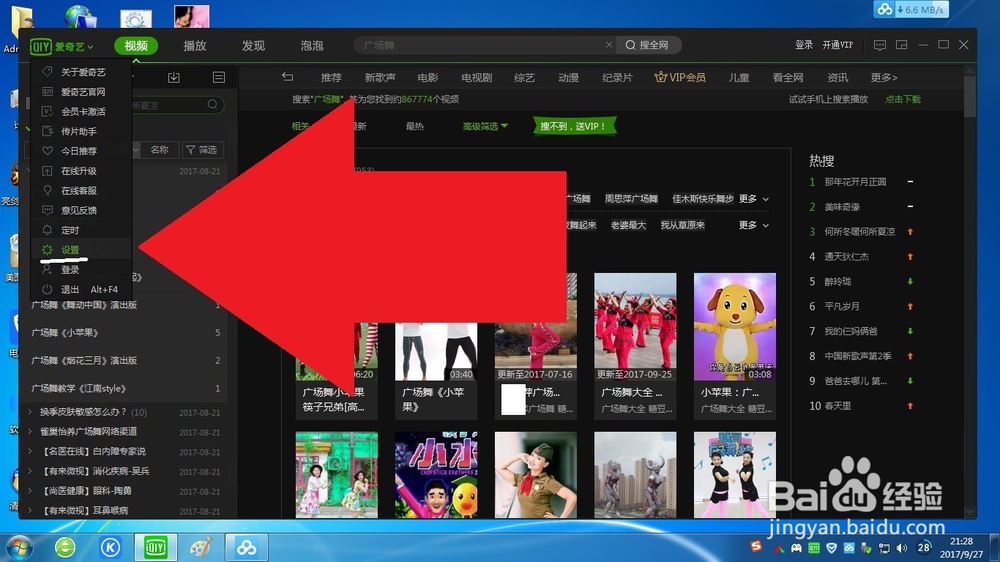Image resolution: width=1000 pixels, height=562 pixels.
Task: Open the 爱奇艺 logo main menu
Action: coord(62,46)
